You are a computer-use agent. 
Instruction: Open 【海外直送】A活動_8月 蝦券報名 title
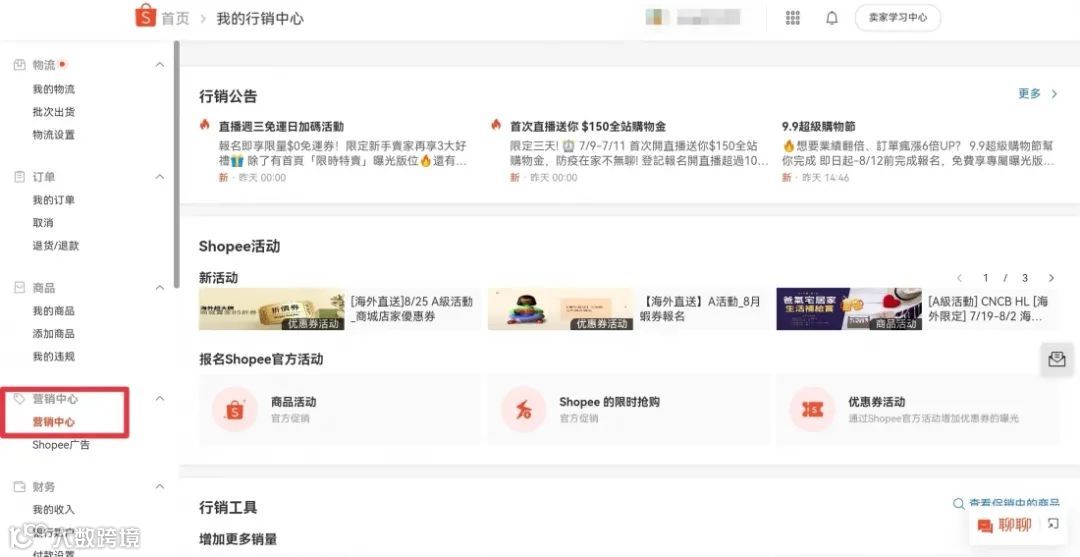[700, 309]
